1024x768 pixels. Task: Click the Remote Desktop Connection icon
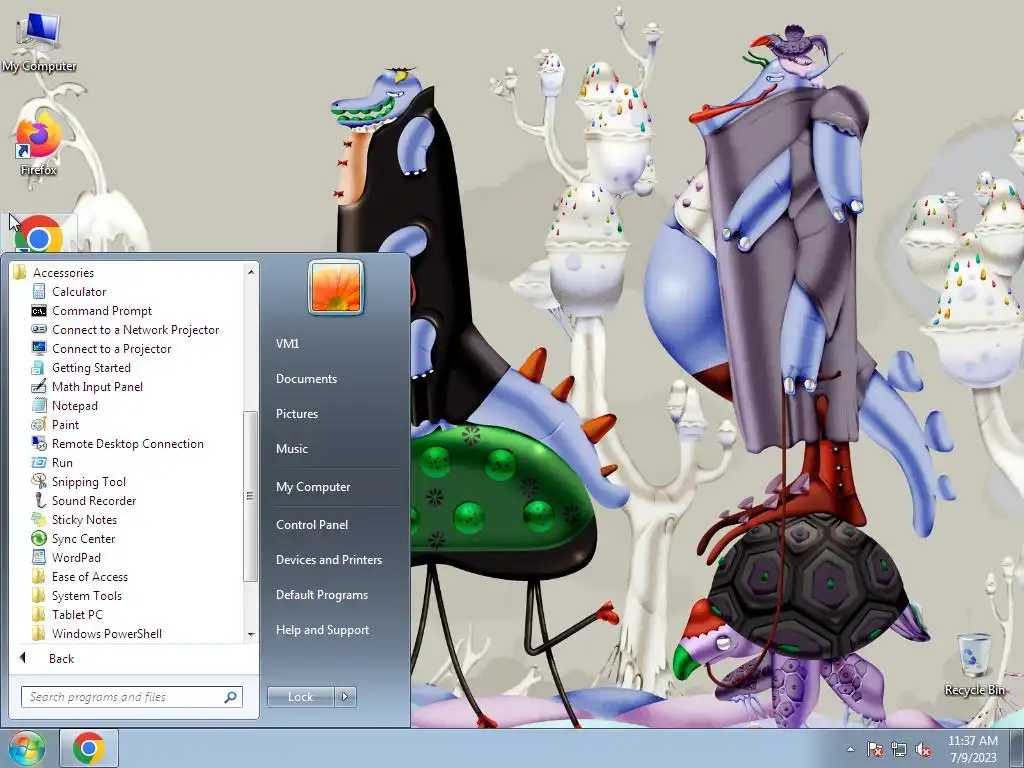[x=39, y=443]
